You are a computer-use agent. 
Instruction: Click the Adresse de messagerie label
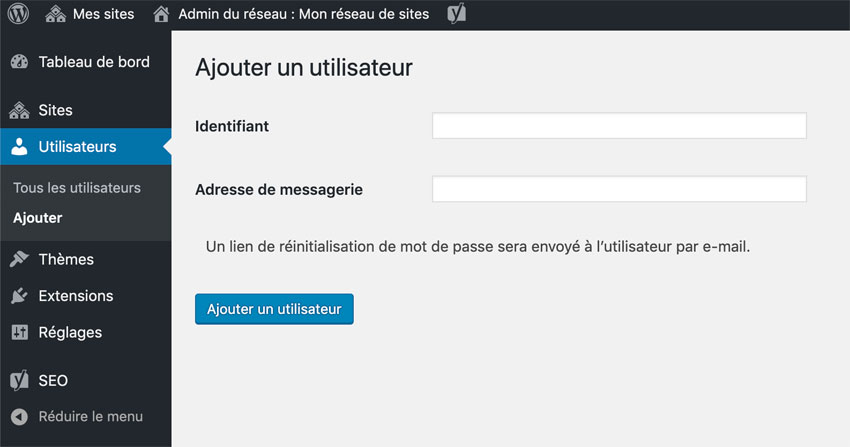click(x=279, y=190)
